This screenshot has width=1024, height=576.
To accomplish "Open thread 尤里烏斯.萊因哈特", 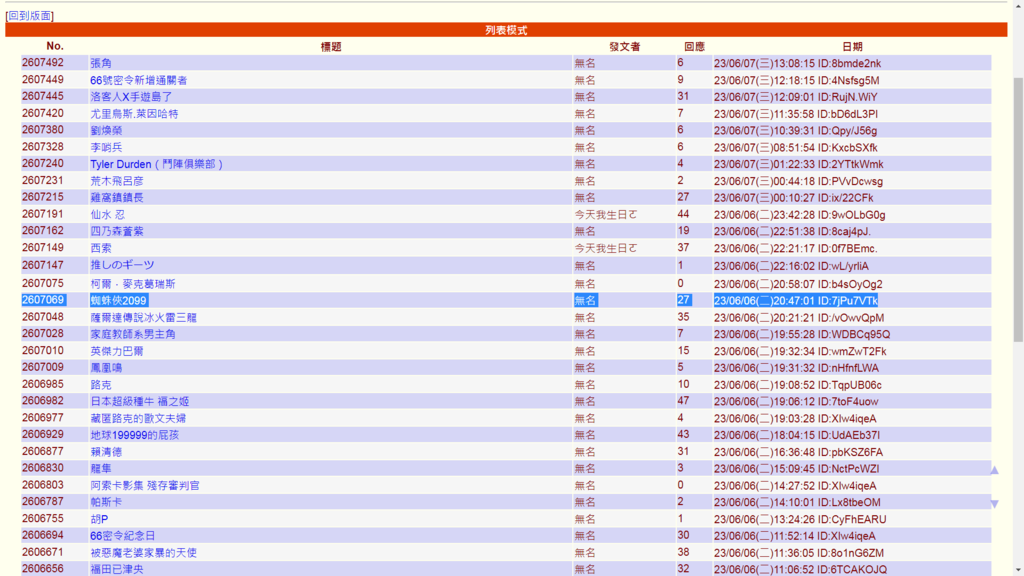I will point(134,114).
